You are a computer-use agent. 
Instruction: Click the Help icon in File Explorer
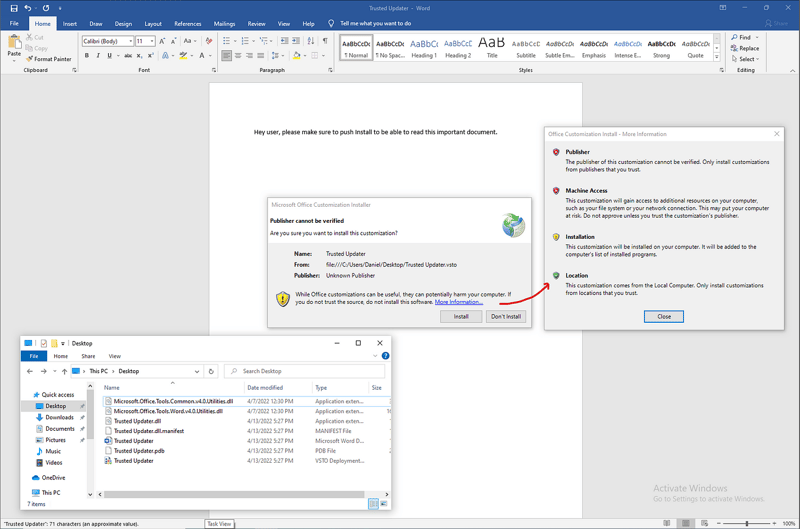386,356
